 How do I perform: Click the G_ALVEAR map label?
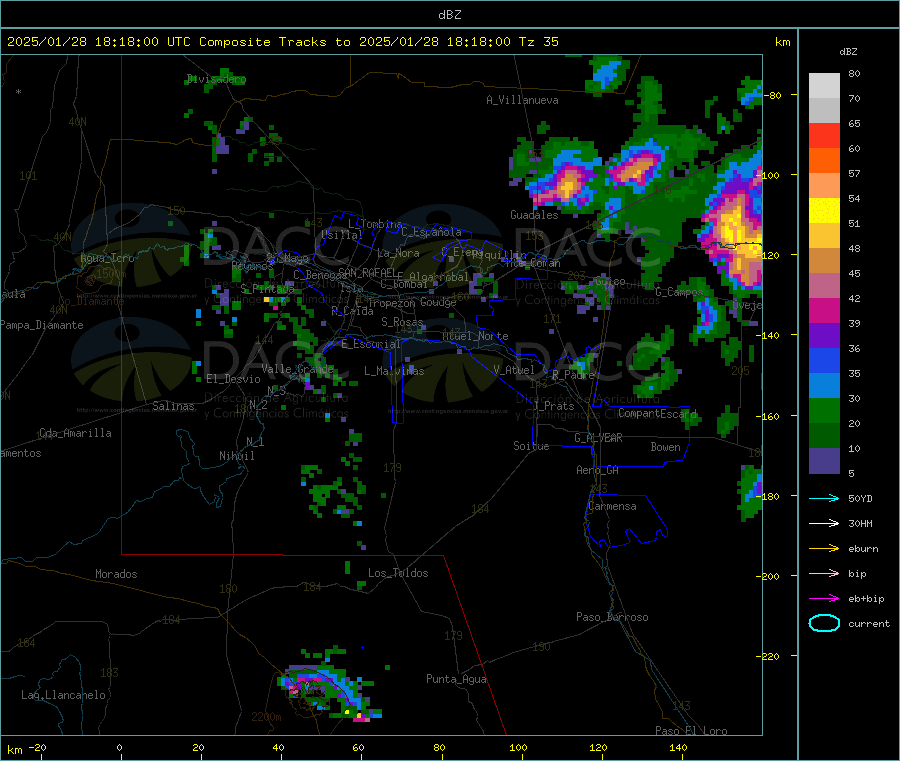599,438
